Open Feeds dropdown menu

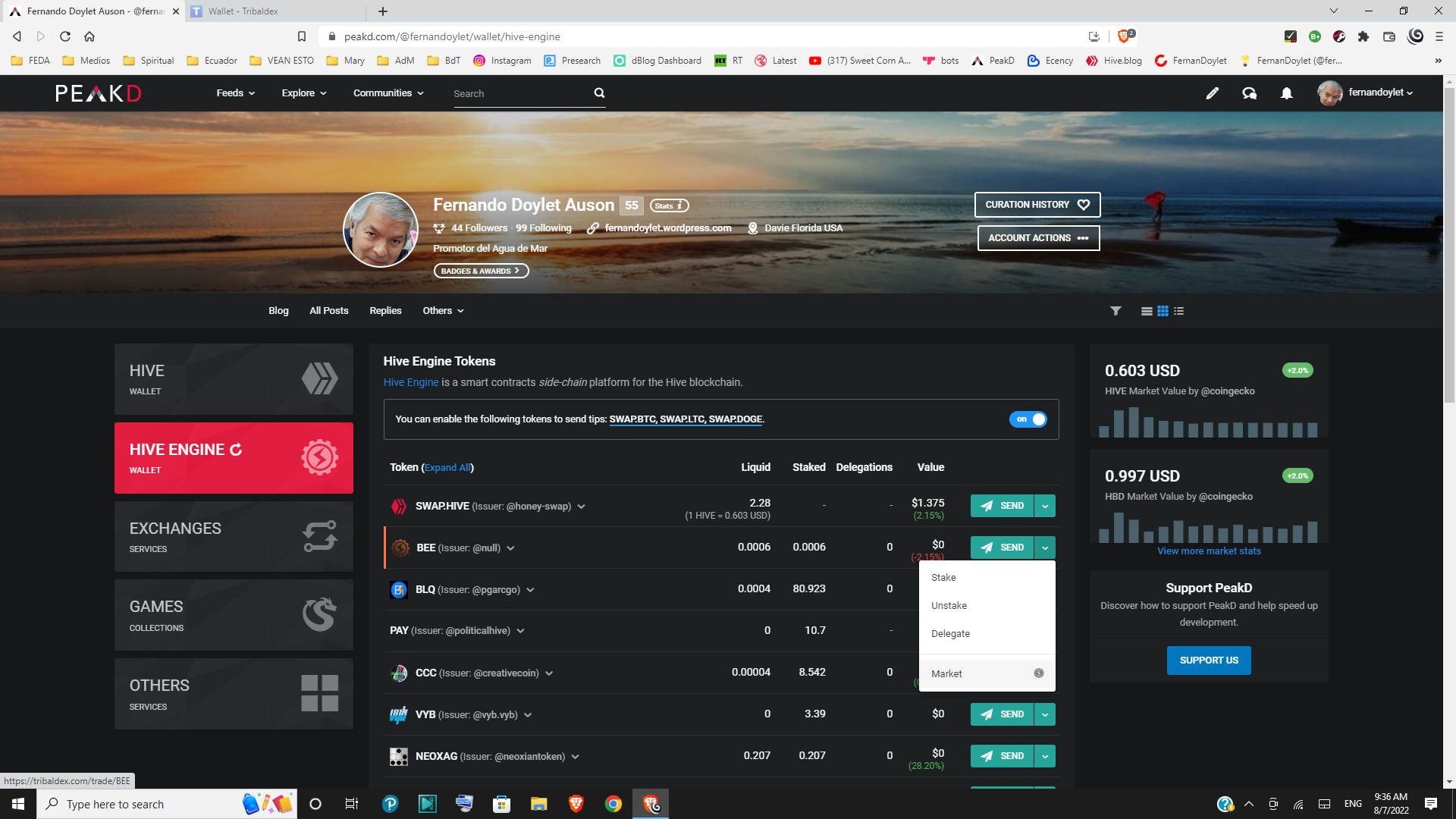pyautogui.click(x=236, y=93)
